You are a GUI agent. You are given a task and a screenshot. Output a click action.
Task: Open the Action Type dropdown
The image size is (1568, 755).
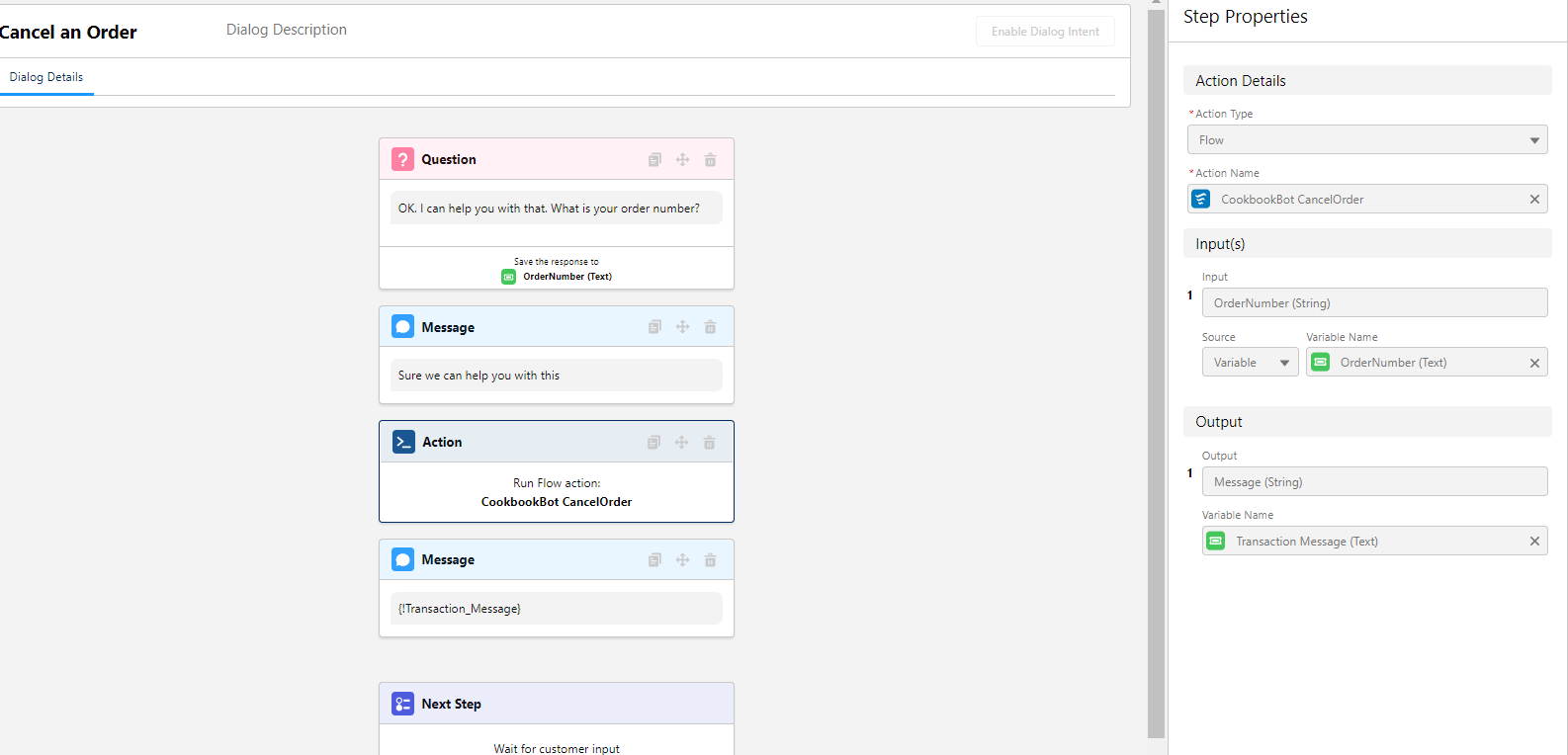point(1366,140)
